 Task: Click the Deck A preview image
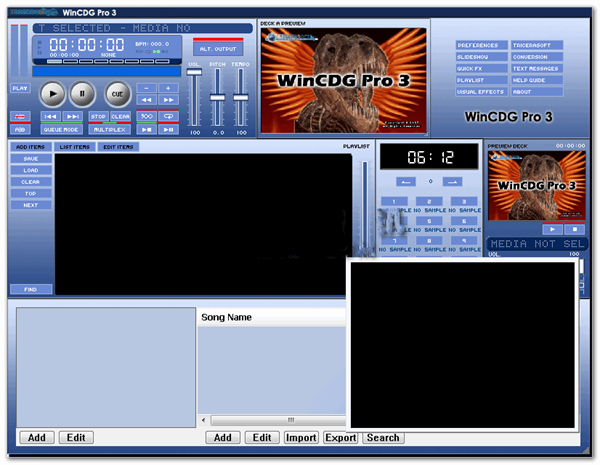343,80
